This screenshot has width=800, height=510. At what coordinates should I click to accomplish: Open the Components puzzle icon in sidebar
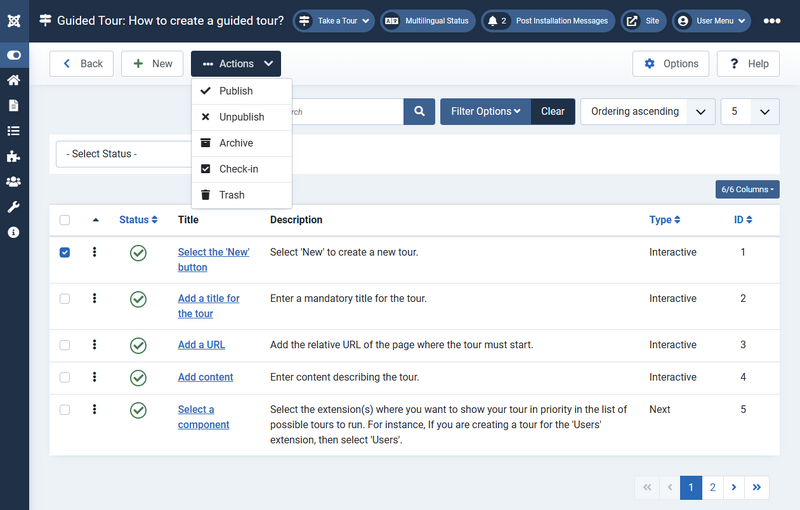[14, 156]
